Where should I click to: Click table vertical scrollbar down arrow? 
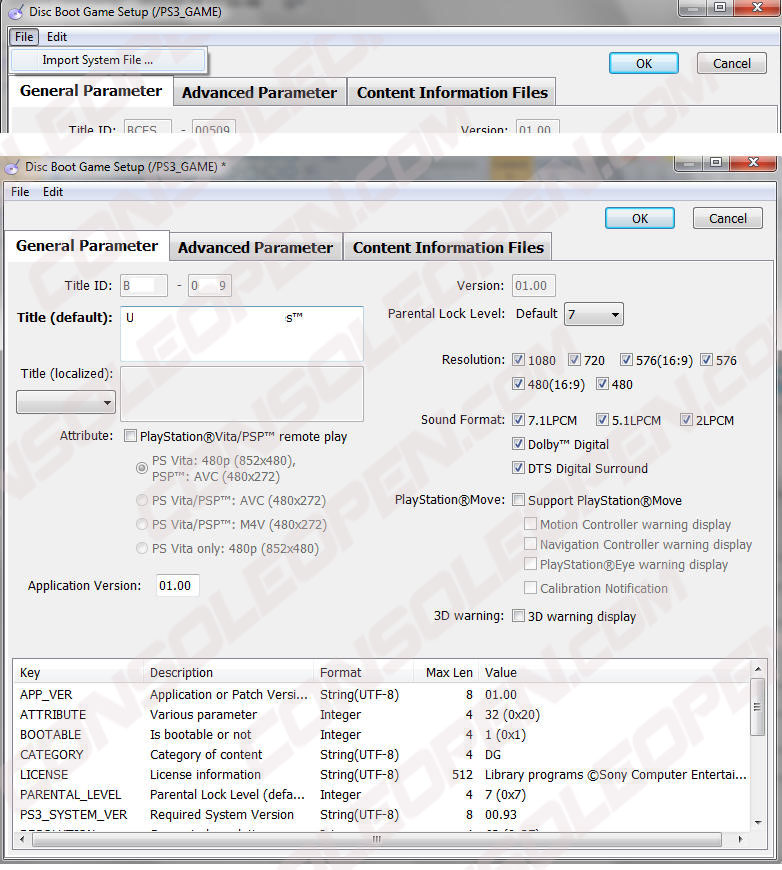point(758,822)
